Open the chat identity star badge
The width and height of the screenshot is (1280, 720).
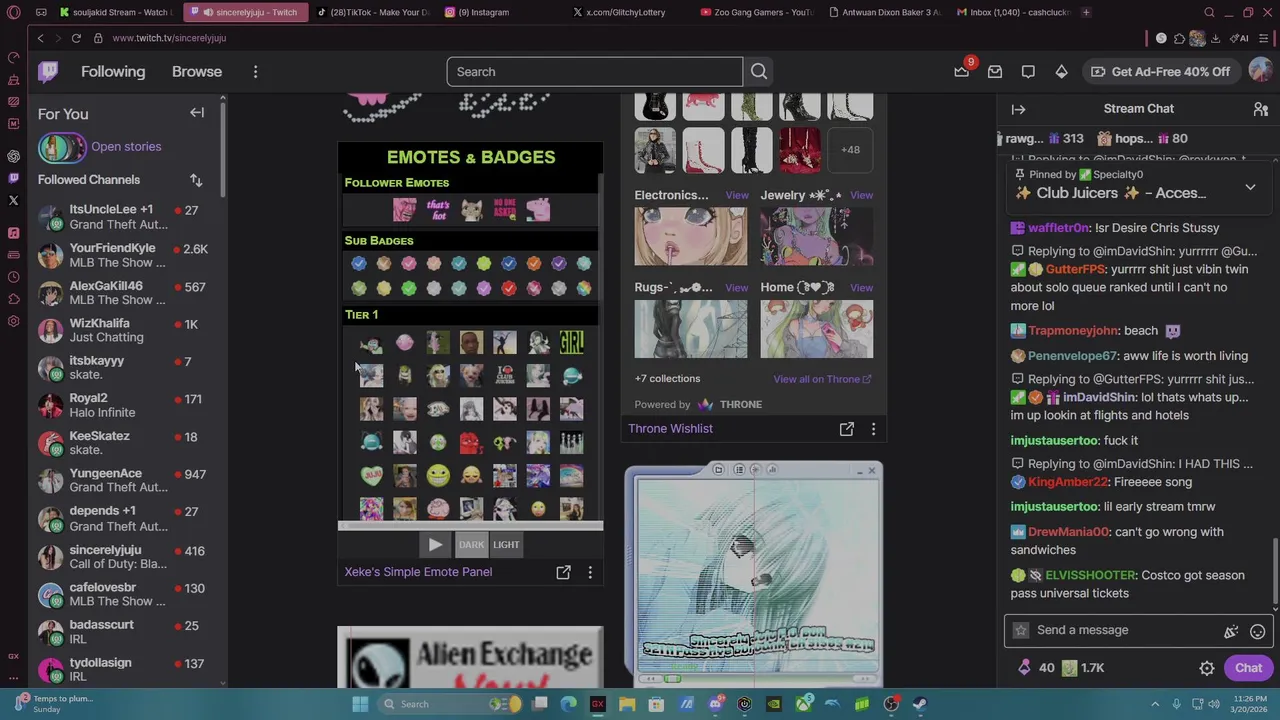[1020, 630]
